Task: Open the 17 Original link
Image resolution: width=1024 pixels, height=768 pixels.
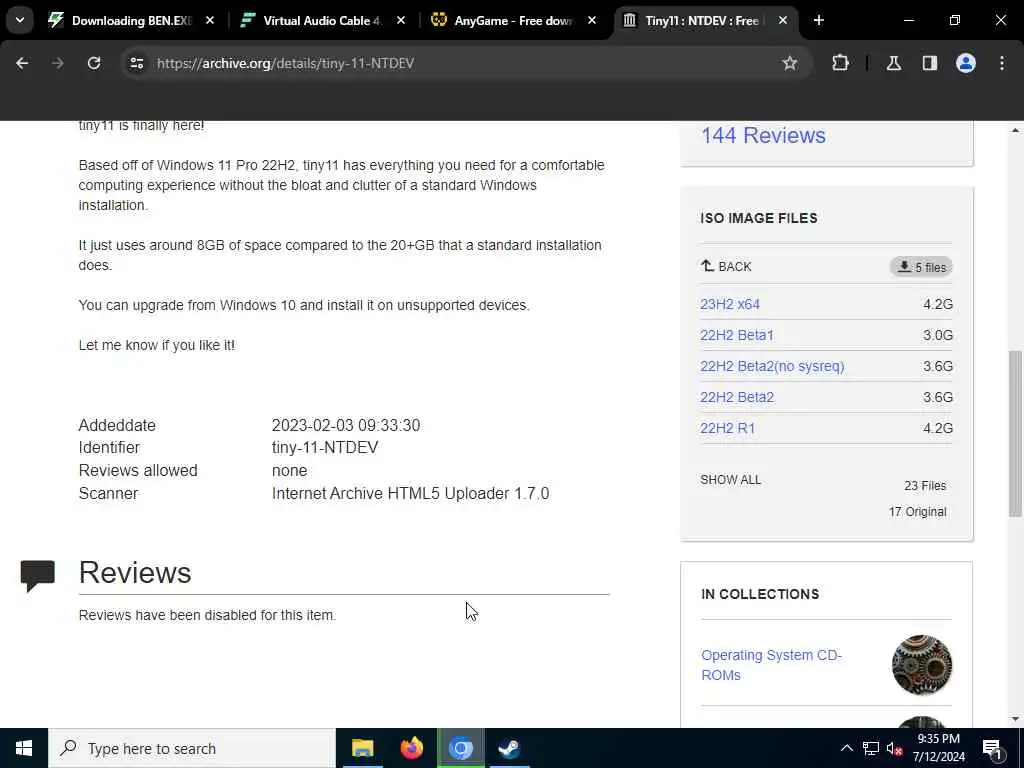Action: click(x=917, y=512)
